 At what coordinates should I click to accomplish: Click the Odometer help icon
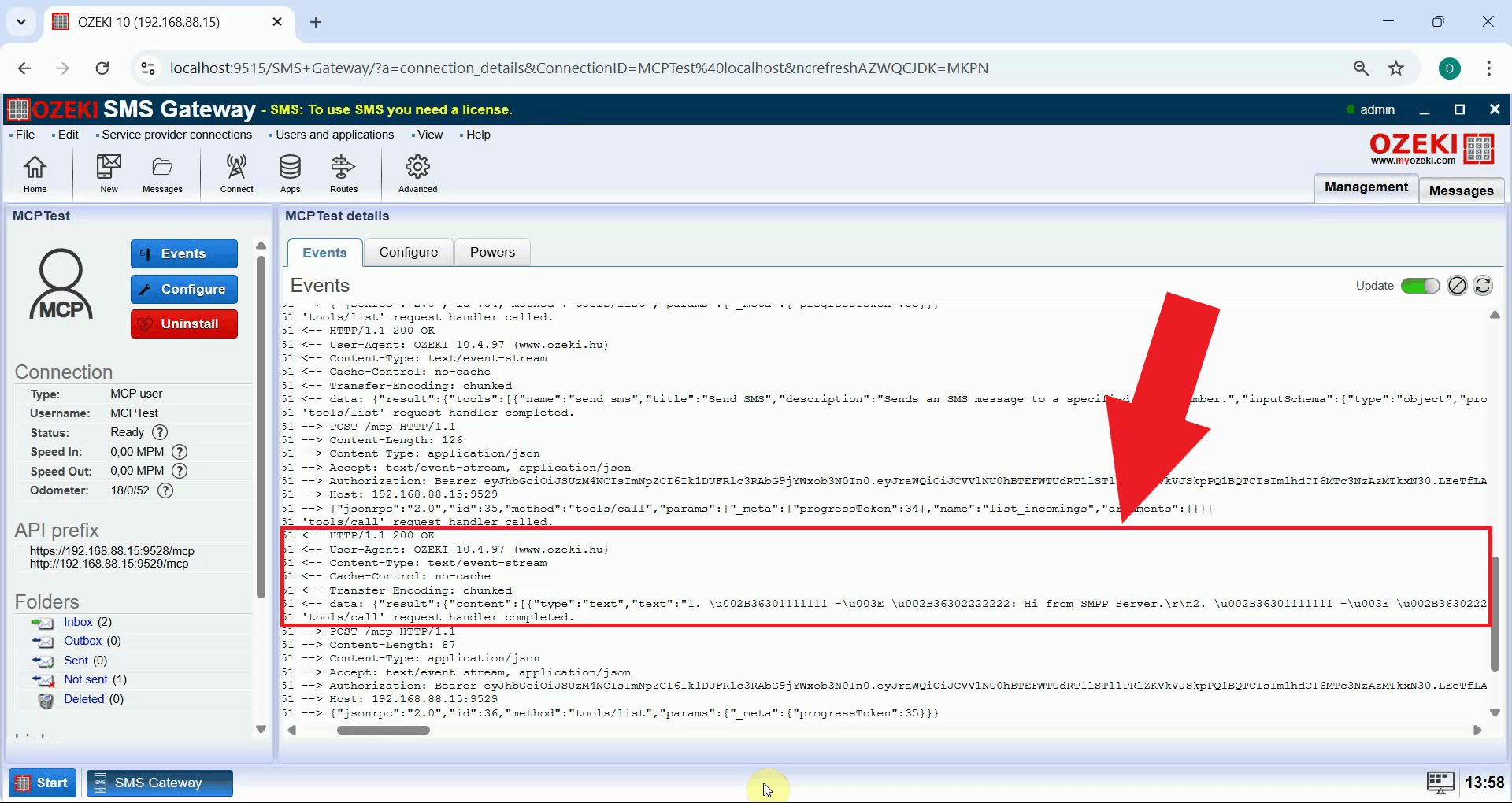point(165,490)
